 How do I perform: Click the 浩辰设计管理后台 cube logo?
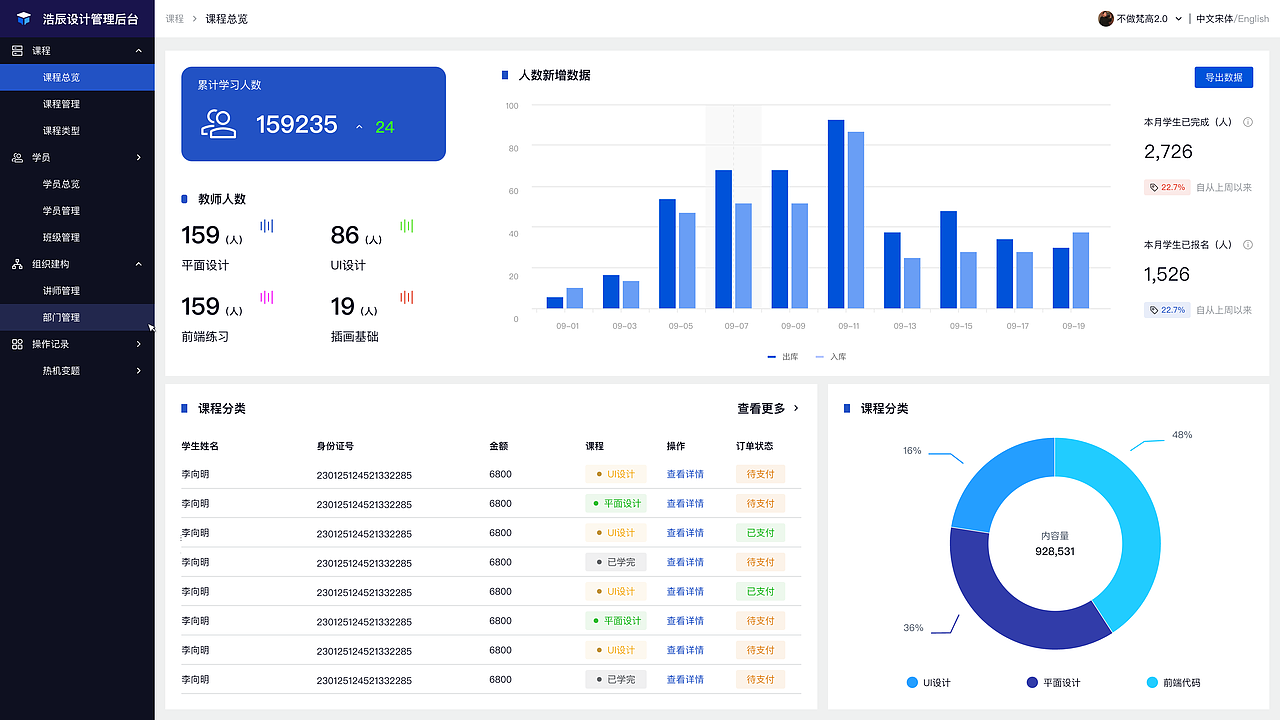point(24,19)
